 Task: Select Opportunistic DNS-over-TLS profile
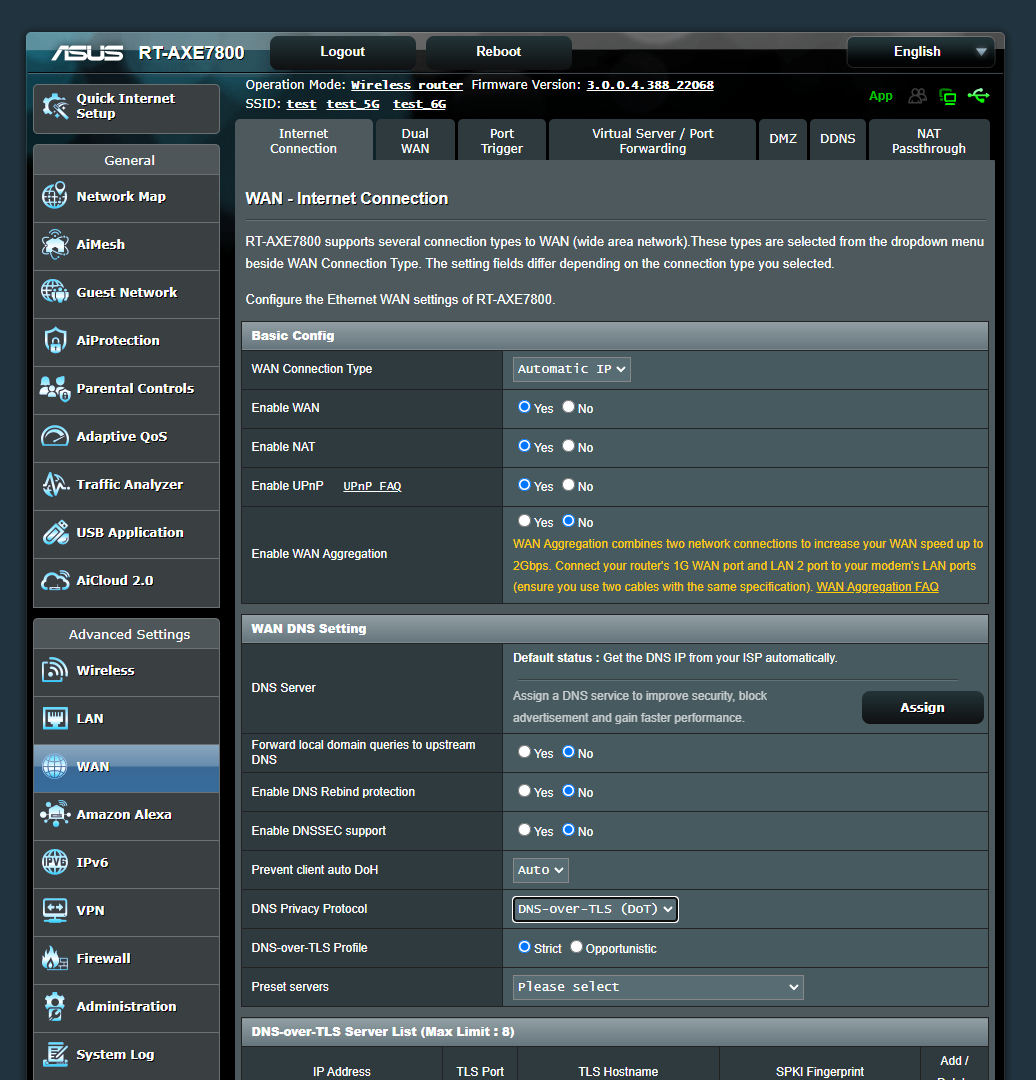[577, 947]
